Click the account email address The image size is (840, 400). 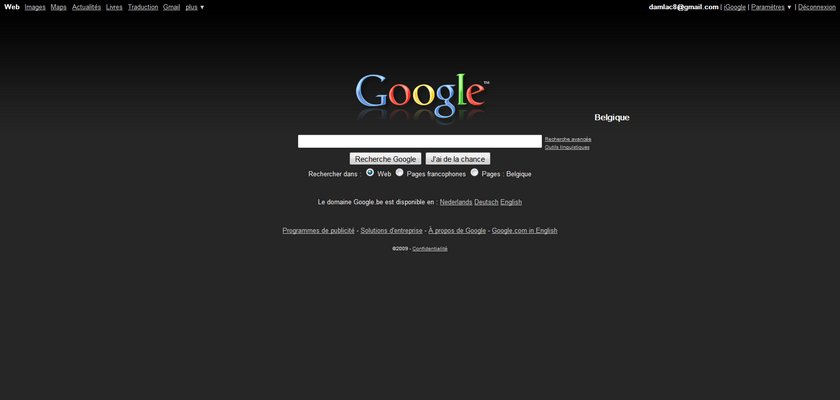pos(684,7)
